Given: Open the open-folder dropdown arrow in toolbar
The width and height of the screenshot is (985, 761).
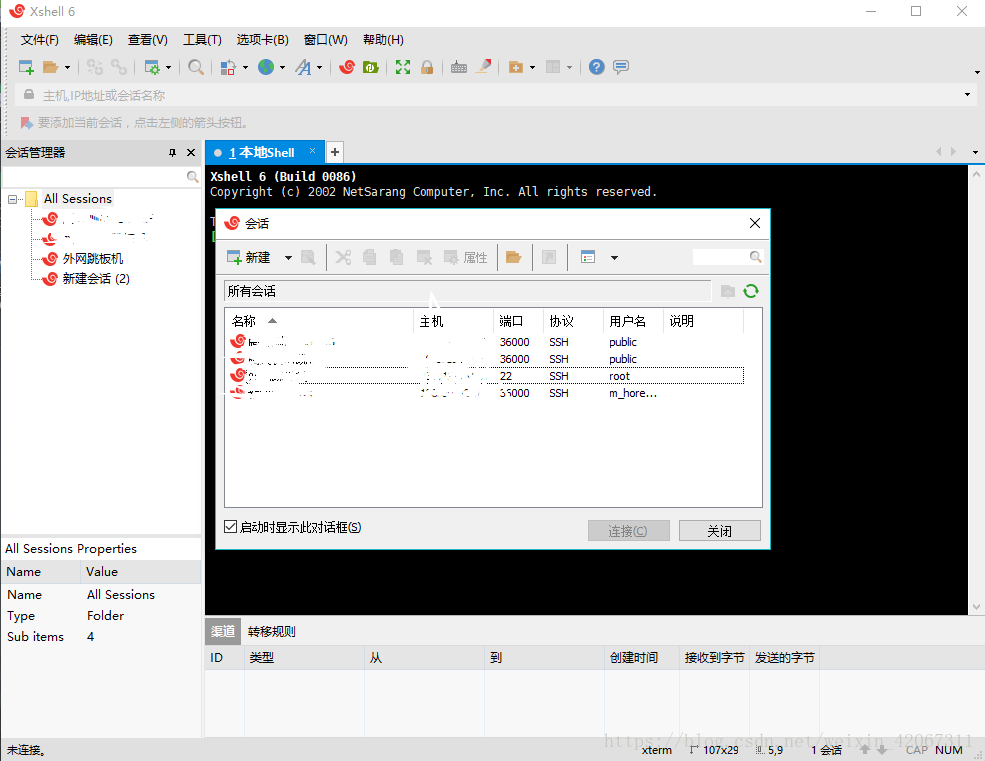Looking at the screenshot, I should (x=67, y=67).
